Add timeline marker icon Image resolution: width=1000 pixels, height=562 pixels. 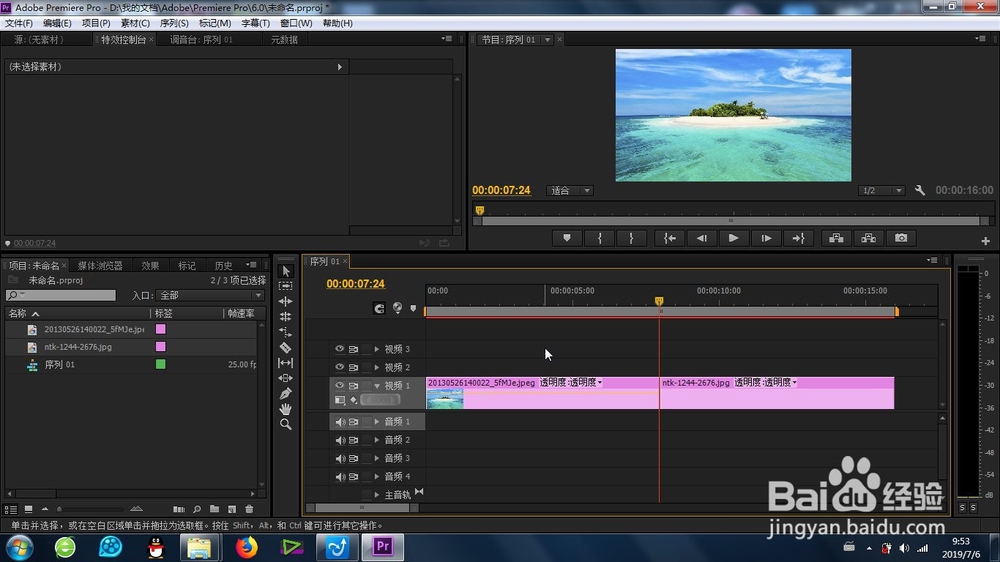413,309
